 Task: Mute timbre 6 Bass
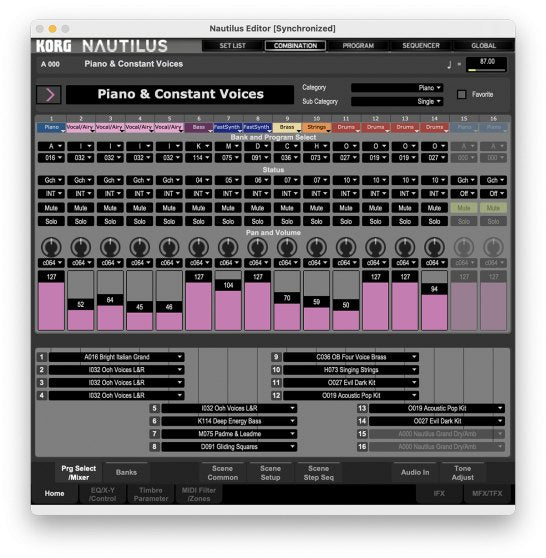[199, 208]
